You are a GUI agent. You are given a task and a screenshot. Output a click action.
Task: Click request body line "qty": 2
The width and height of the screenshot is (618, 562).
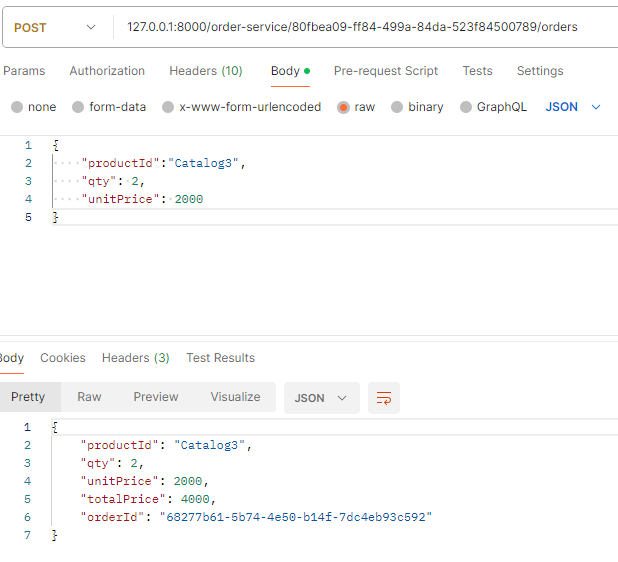pos(113,181)
